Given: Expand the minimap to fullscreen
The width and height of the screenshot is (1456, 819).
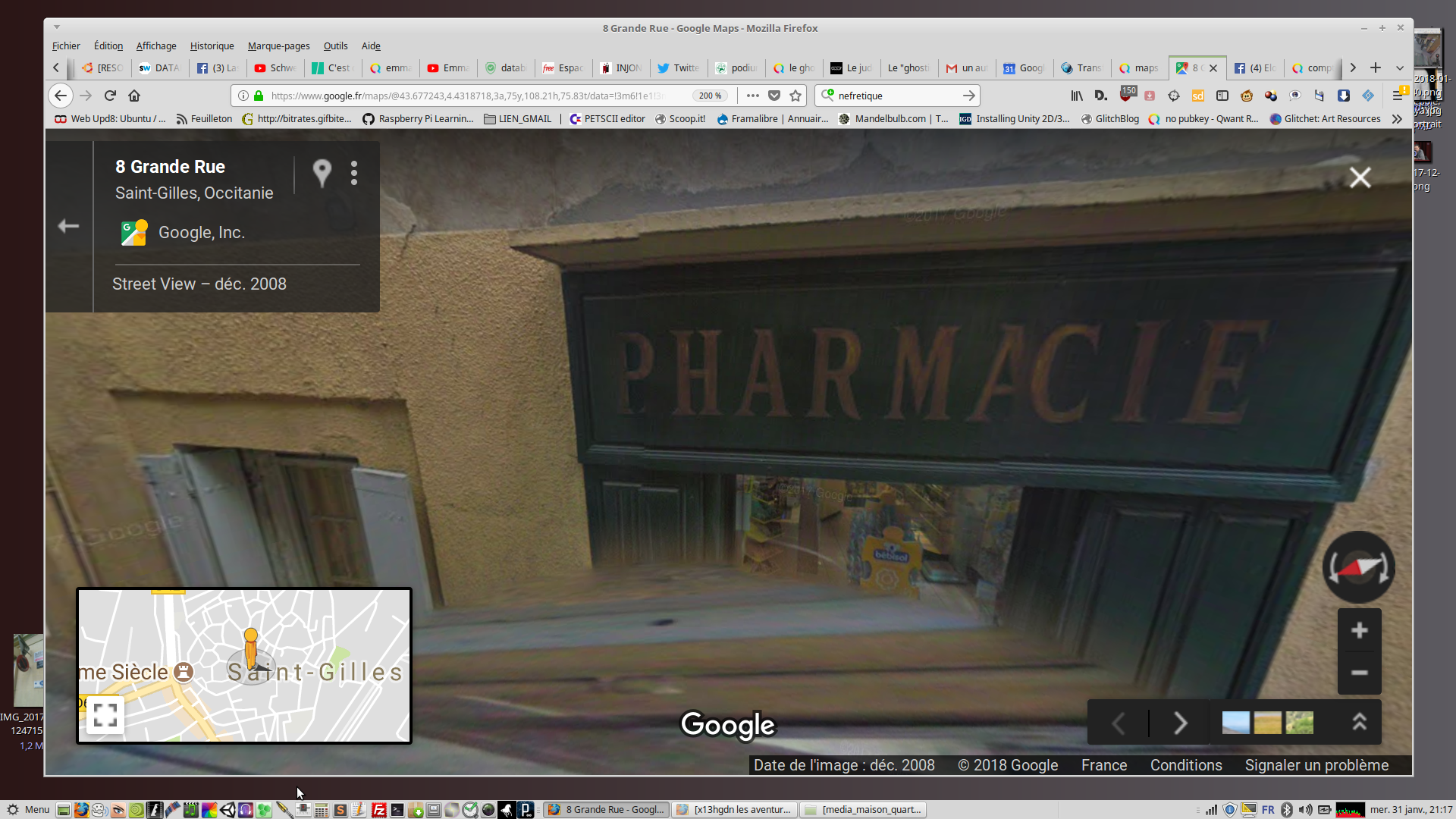Looking at the screenshot, I should 105,714.
